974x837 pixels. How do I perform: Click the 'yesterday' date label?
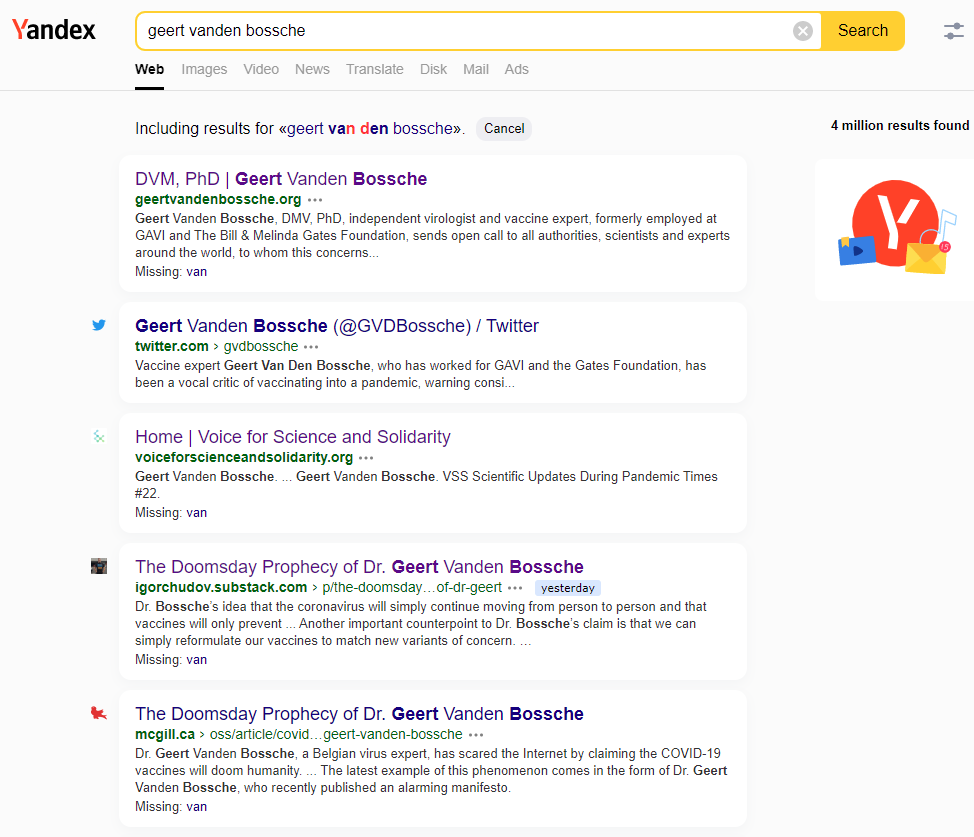click(568, 588)
